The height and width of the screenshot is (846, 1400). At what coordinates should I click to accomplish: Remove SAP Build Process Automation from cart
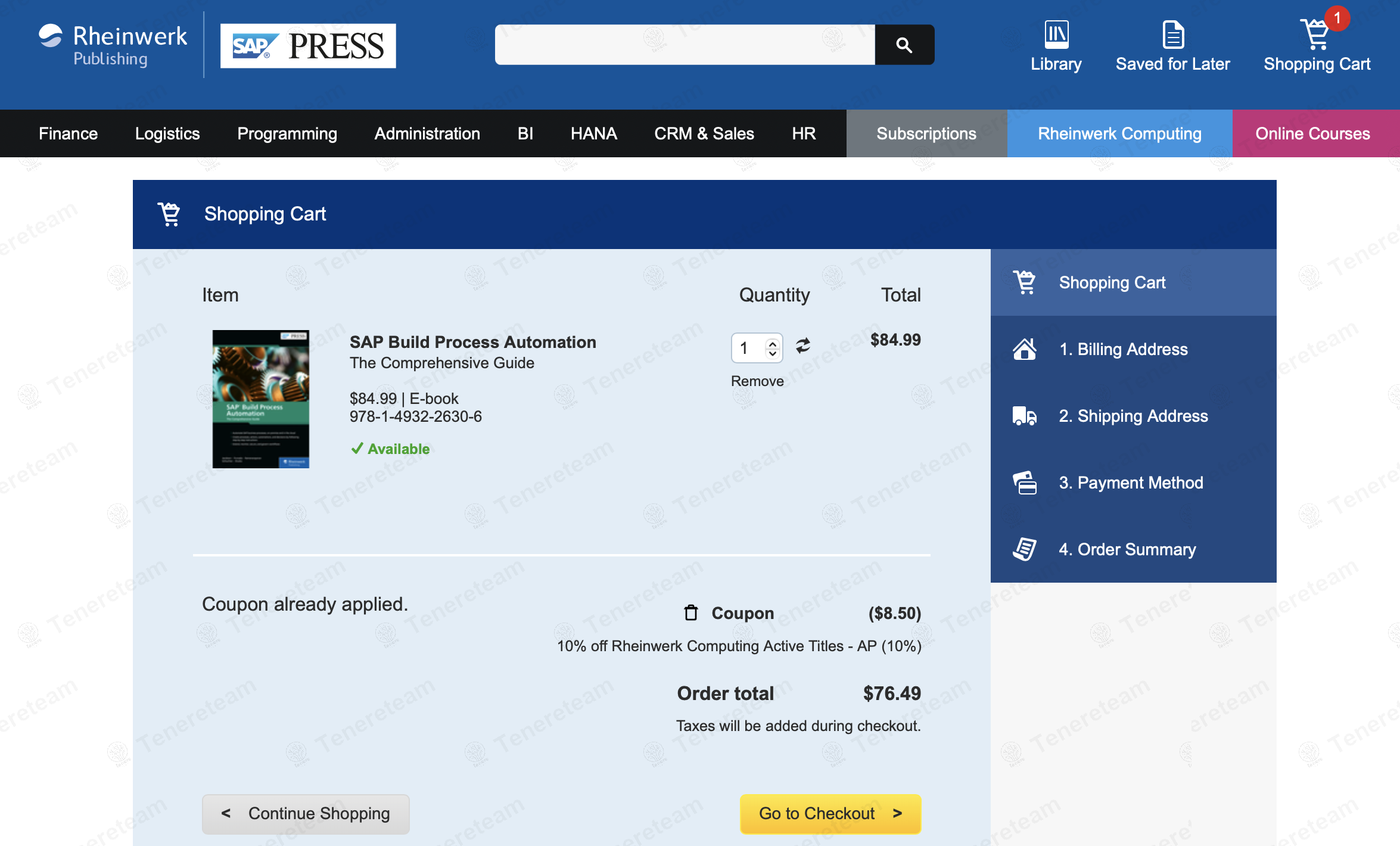[x=757, y=381]
